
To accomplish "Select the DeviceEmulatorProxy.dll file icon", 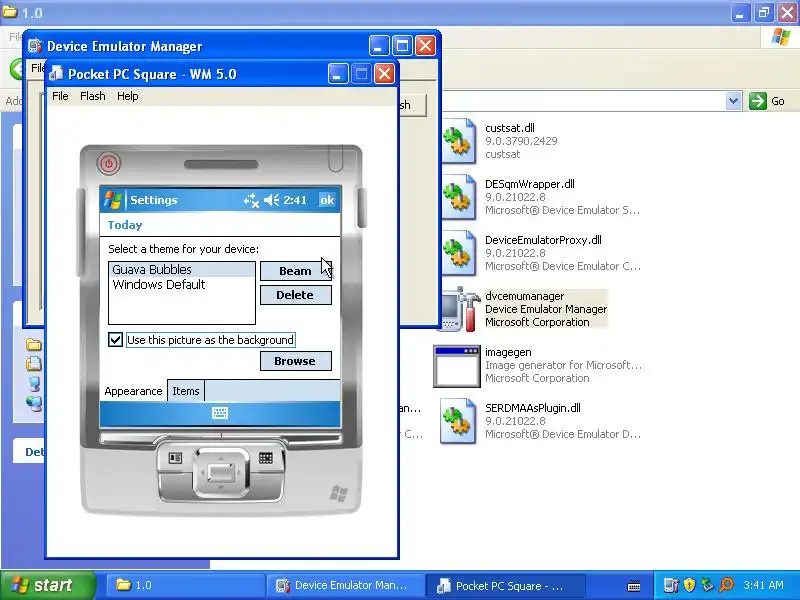I will click(458, 253).
